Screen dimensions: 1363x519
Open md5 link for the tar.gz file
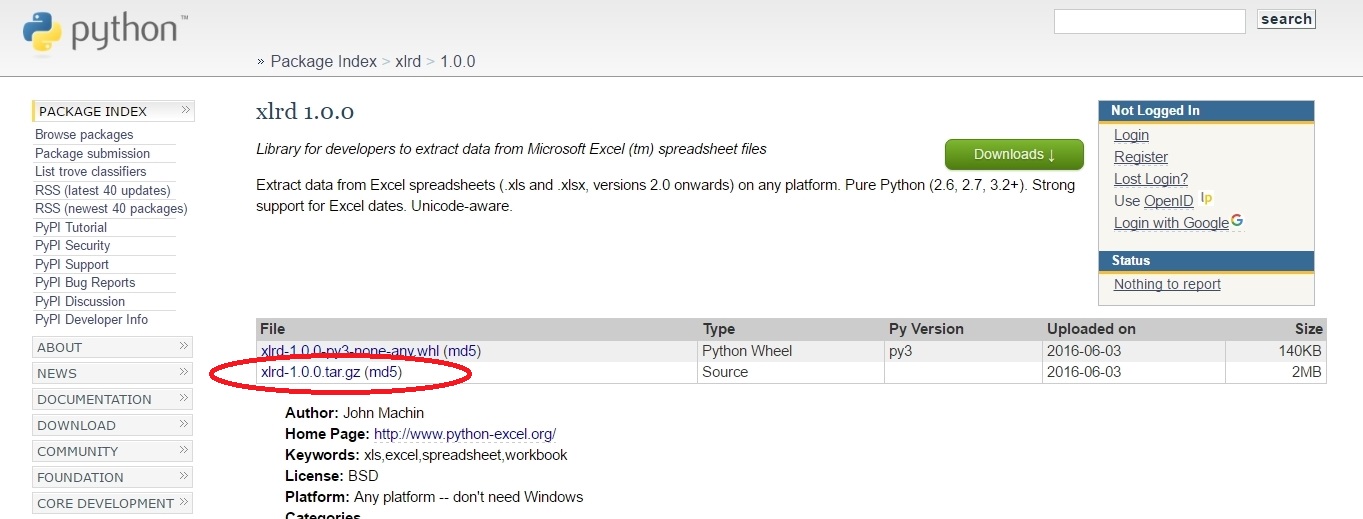384,372
